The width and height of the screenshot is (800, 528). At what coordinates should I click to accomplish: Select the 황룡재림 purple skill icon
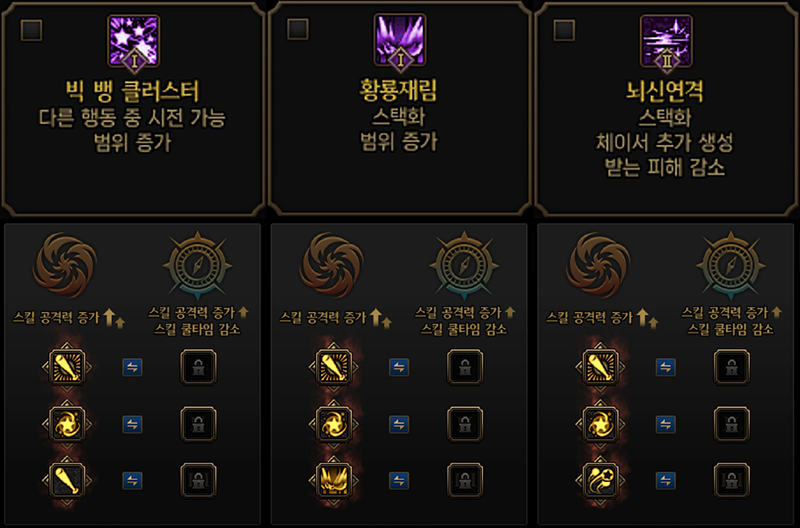pyautogui.click(x=400, y=41)
